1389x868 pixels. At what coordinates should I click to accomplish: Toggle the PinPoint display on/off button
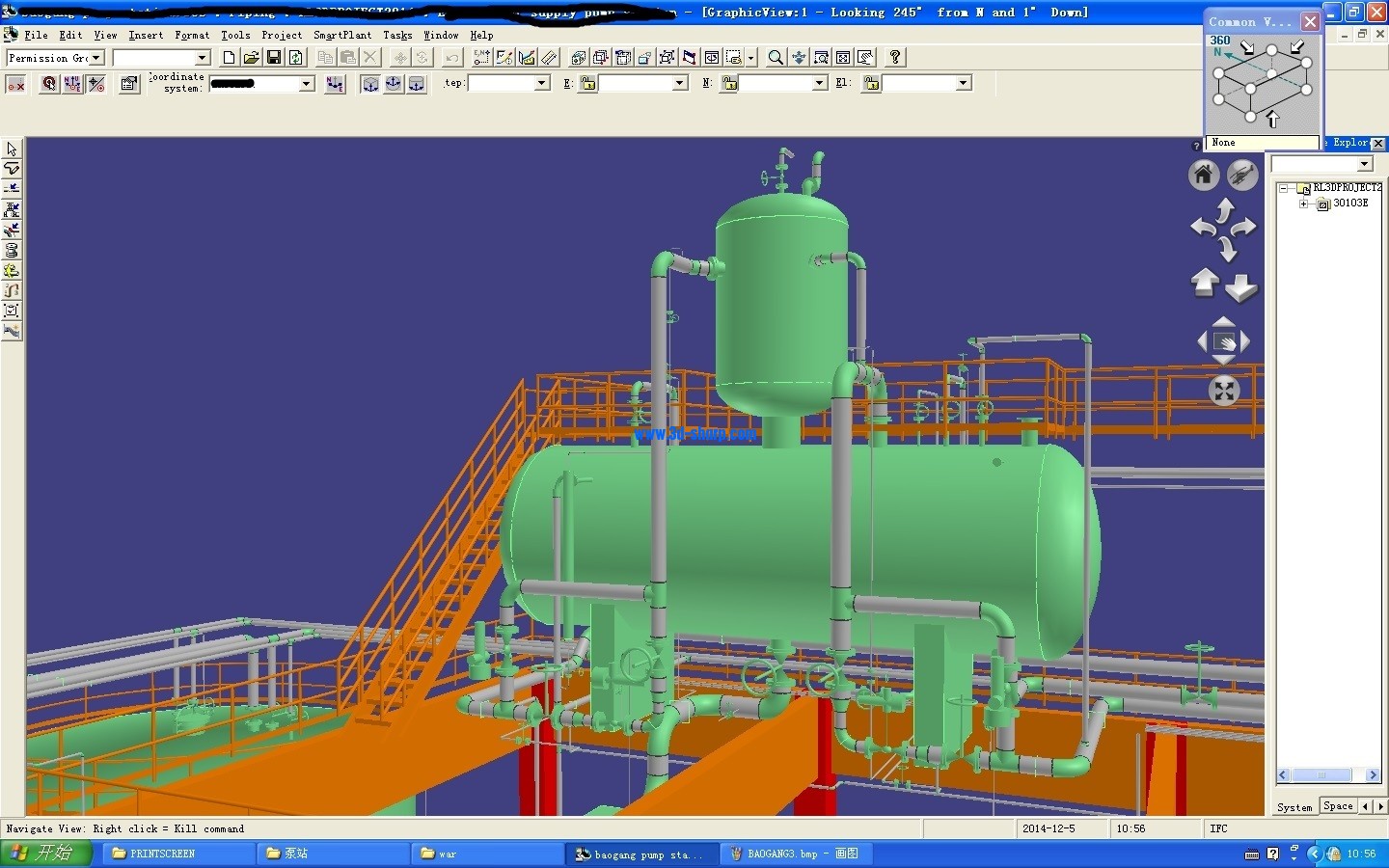tap(15, 84)
